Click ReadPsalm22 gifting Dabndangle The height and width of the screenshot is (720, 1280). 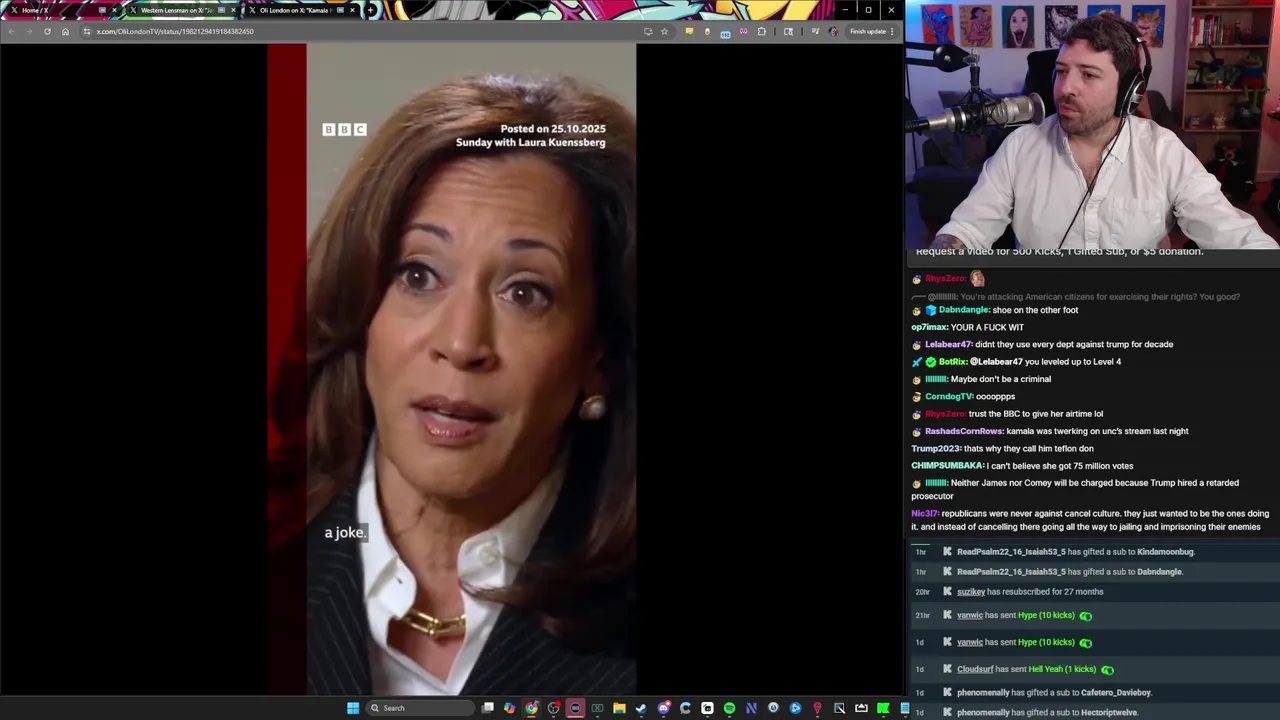coord(1011,572)
